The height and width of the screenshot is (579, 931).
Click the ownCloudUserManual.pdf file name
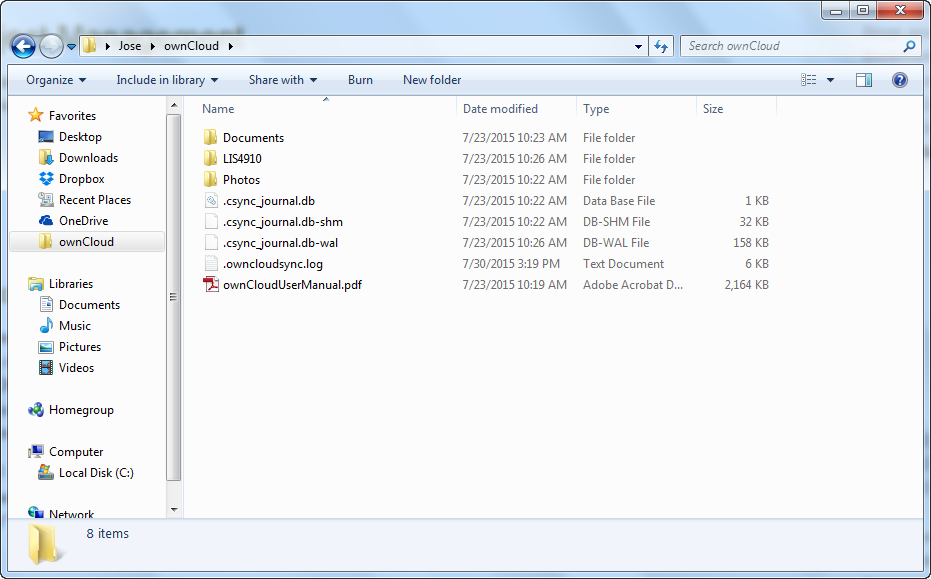click(292, 284)
